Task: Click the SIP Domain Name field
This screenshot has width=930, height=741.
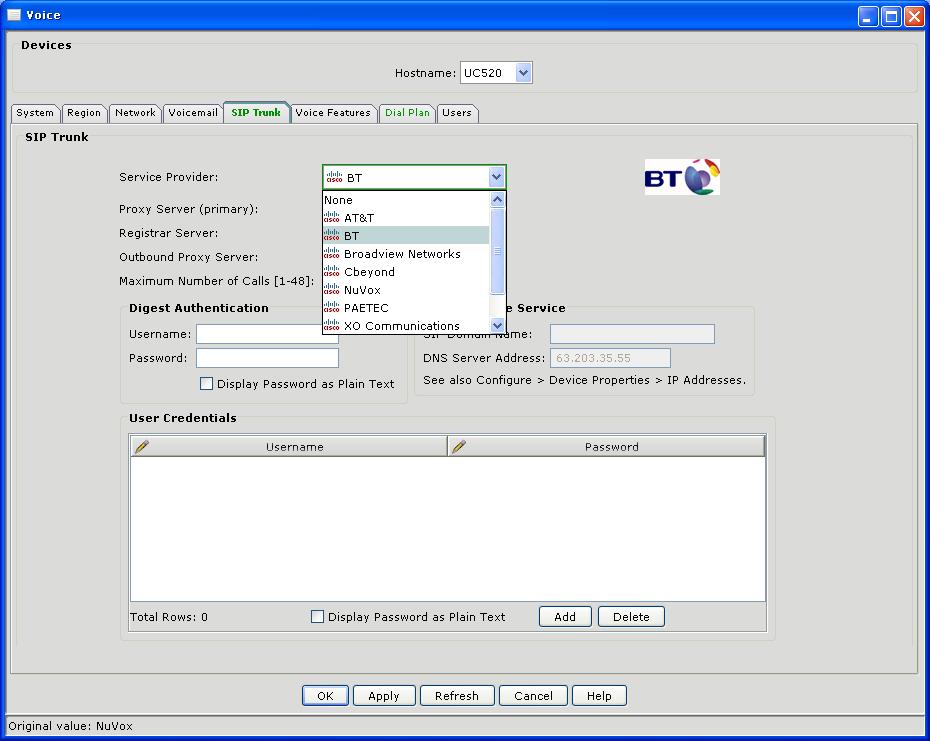Action: [x=632, y=334]
